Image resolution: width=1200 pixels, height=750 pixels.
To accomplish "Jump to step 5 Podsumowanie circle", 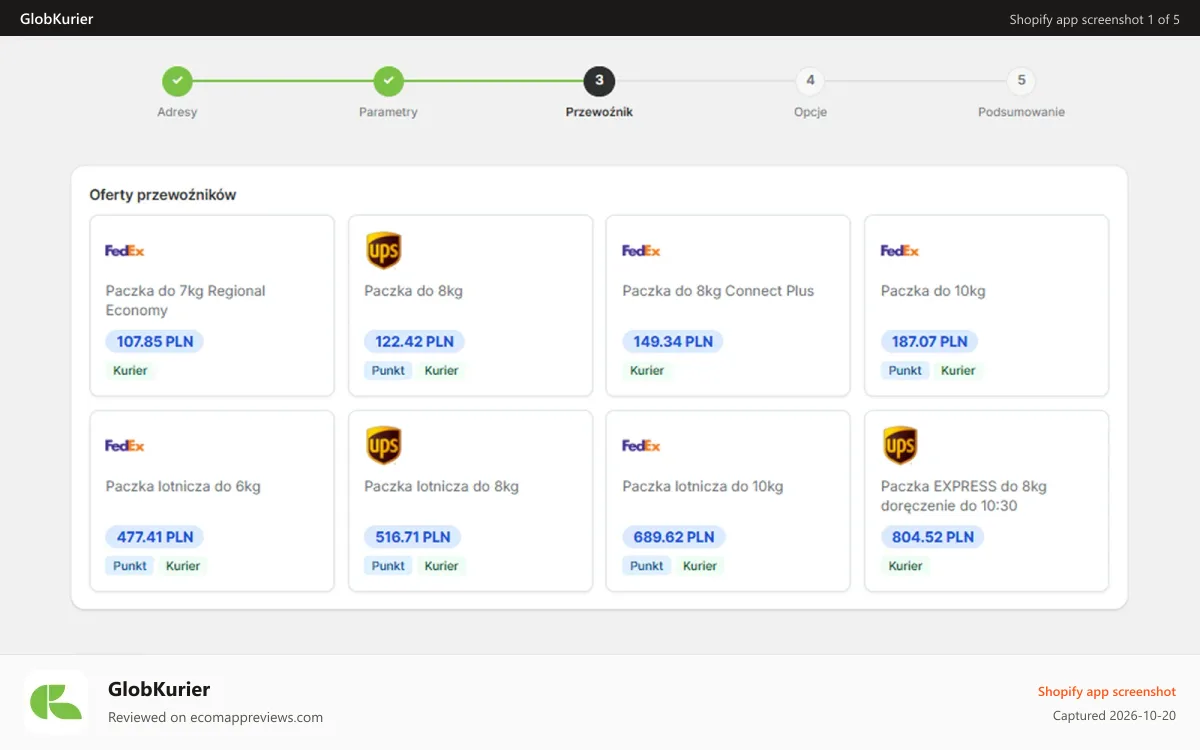I will (1021, 81).
